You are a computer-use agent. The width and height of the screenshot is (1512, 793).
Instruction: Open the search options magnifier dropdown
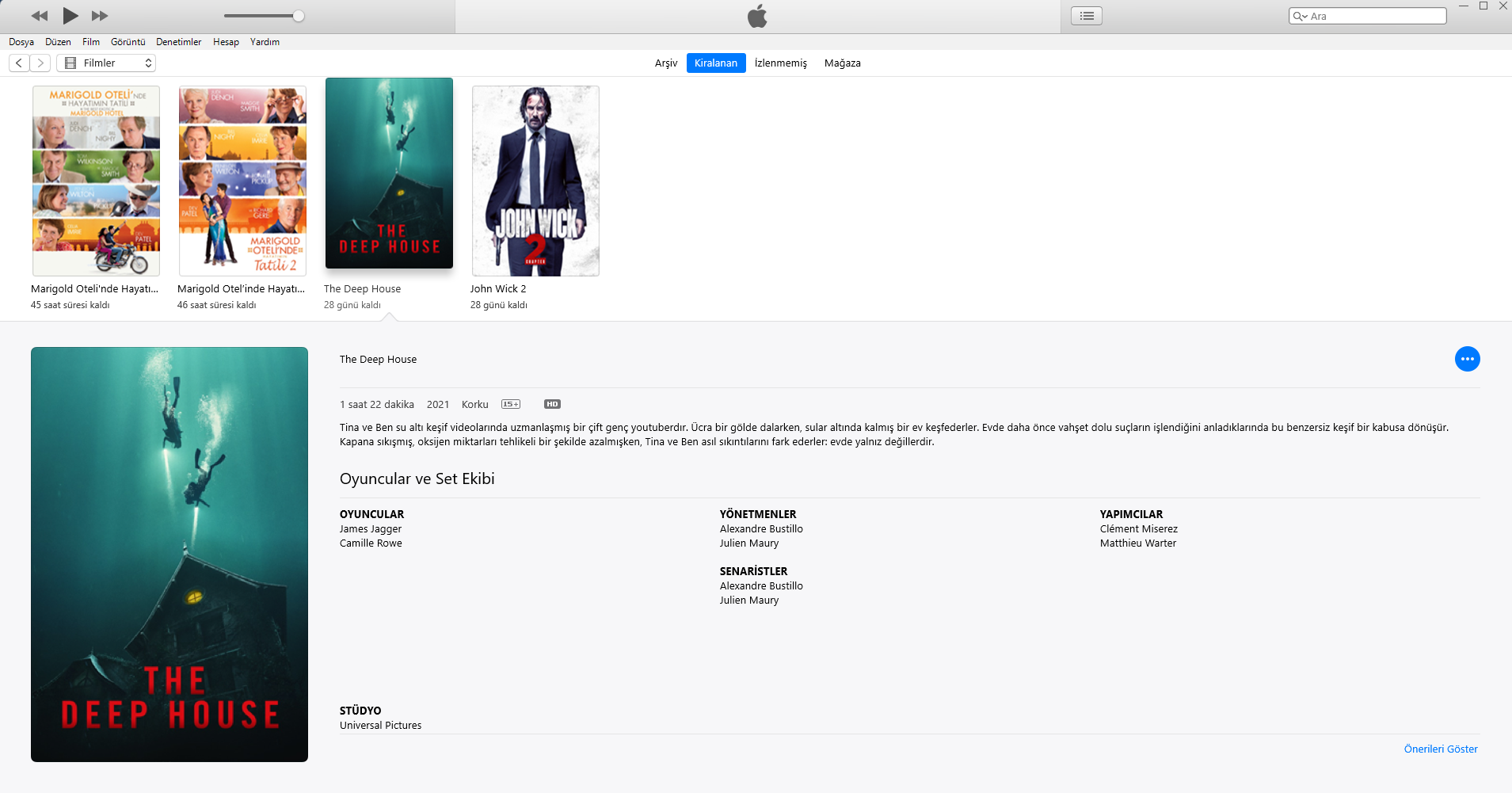click(x=1300, y=16)
